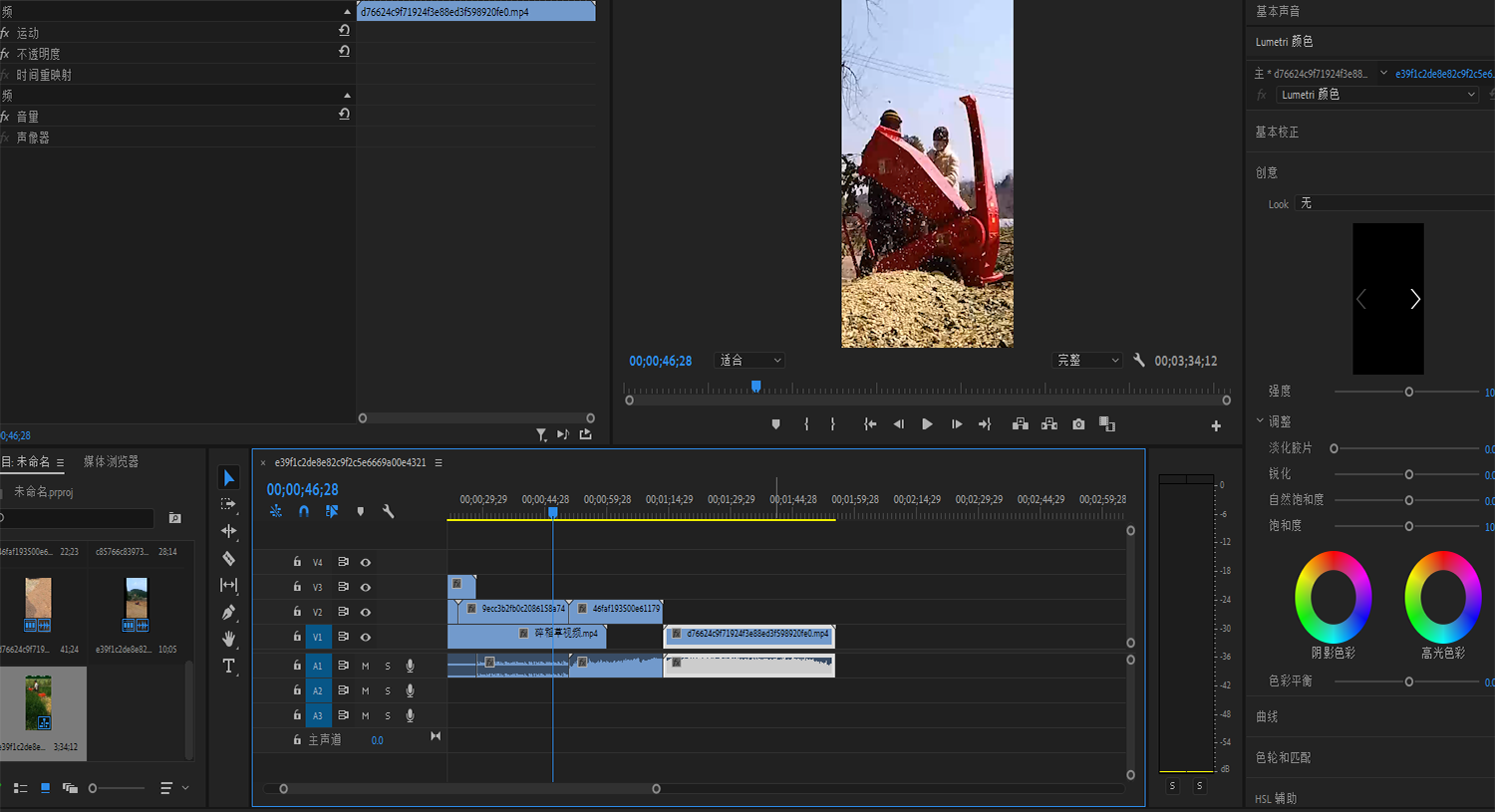Adjust the 强度 slider handle
Viewport: 1495px width, 812px height.
[x=1408, y=392]
